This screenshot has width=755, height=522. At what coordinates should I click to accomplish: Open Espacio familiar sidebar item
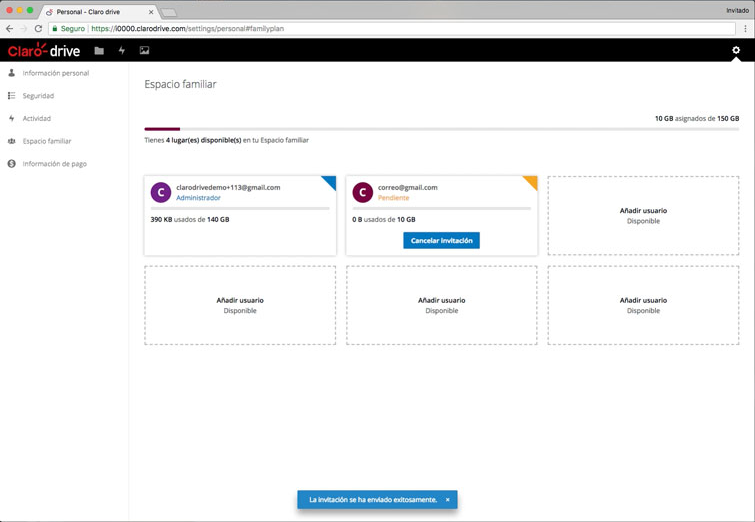coord(47,141)
